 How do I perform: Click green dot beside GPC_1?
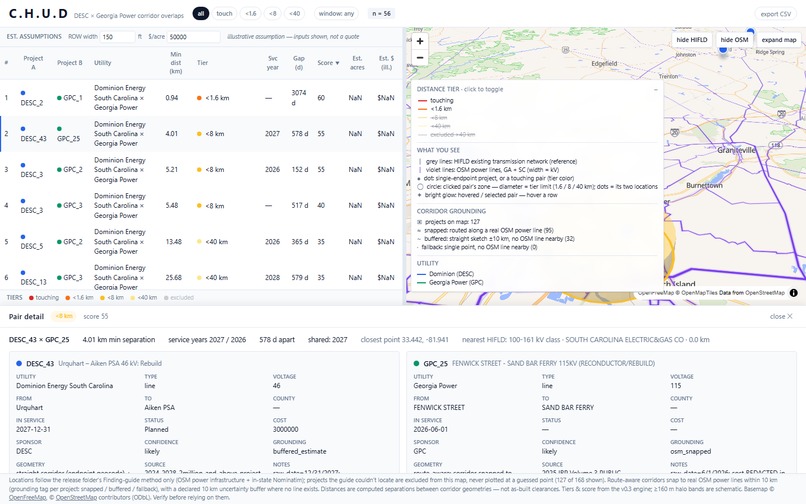tap(59, 98)
